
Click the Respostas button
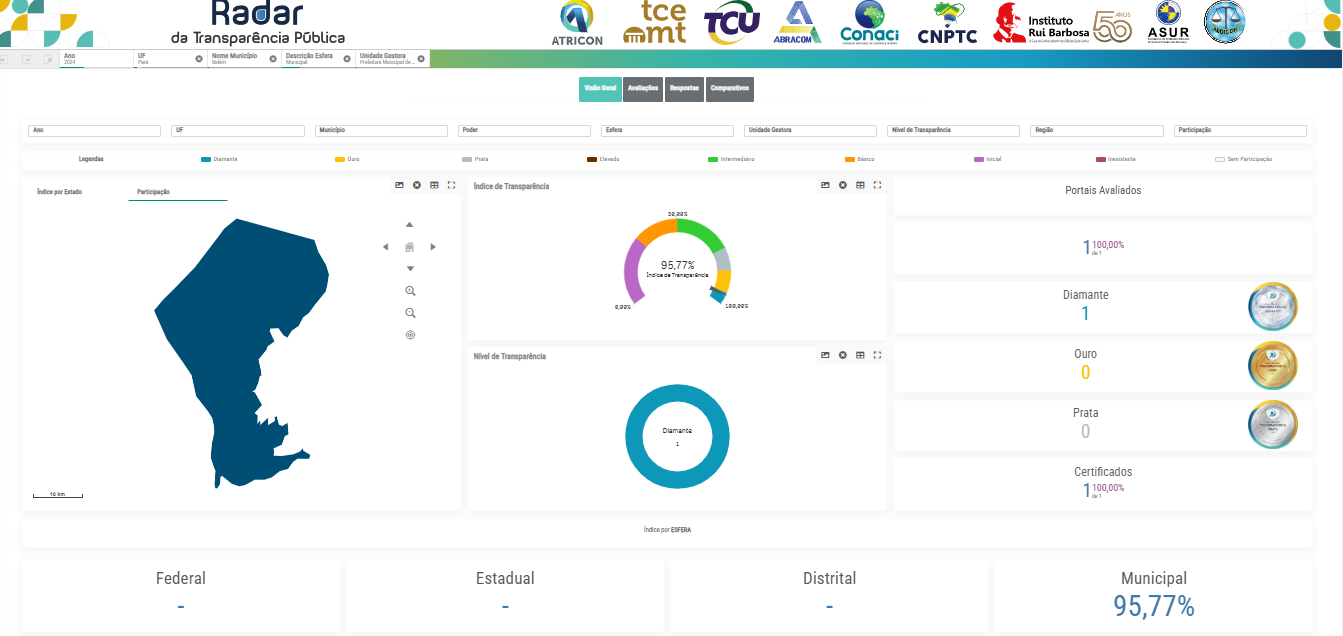click(684, 89)
